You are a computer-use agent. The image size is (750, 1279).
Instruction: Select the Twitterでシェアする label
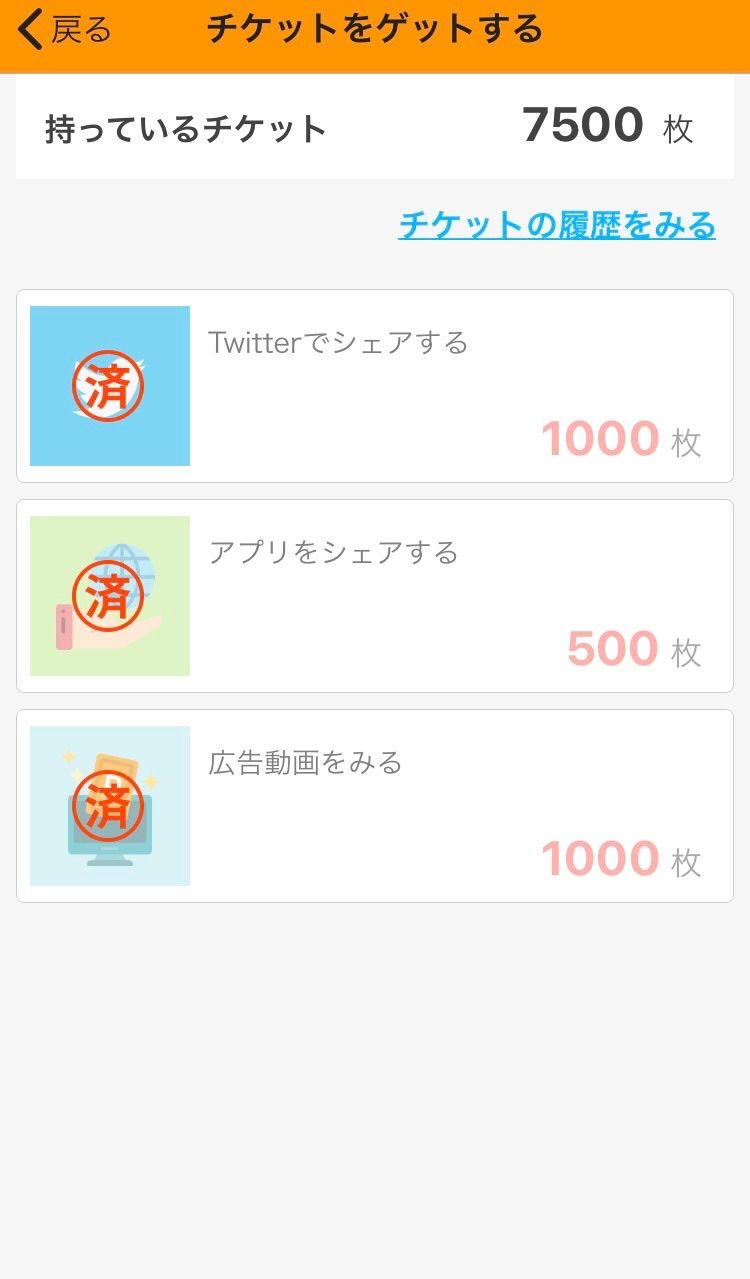tap(338, 343)
